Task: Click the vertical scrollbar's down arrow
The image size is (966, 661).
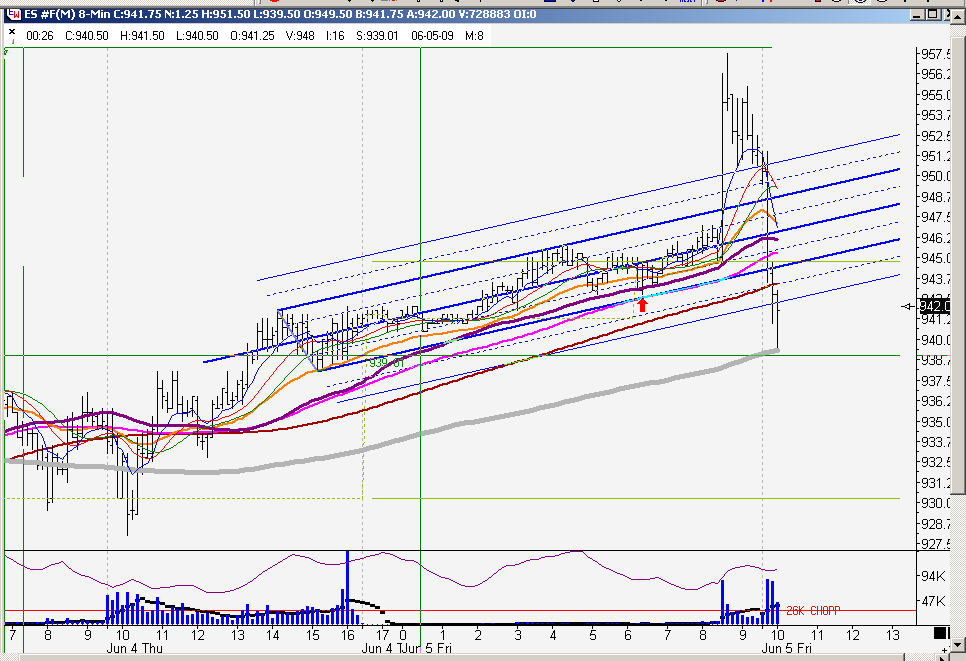Action: point(959,645)
